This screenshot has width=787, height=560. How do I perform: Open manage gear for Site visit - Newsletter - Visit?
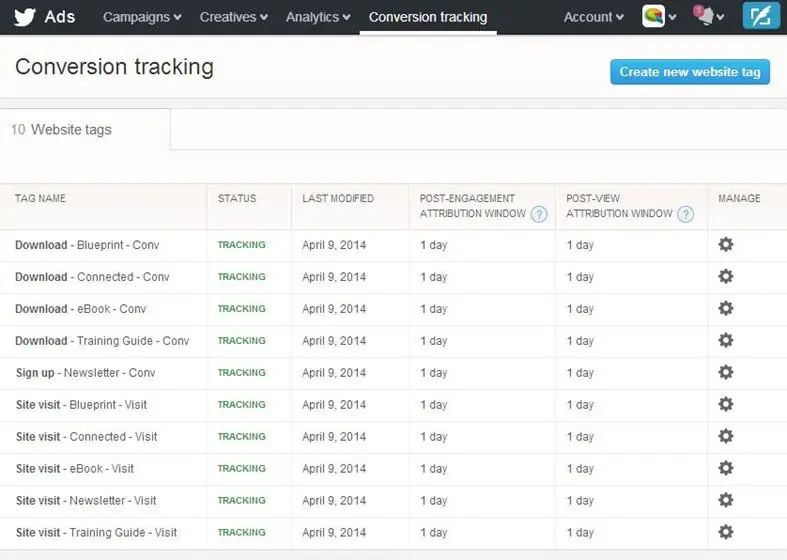pyautogui.click(x=726, y=500)
